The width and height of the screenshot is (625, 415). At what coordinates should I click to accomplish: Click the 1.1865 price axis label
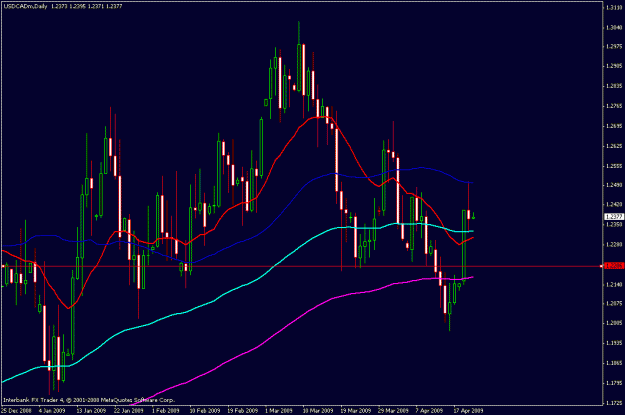coord(614,364)
